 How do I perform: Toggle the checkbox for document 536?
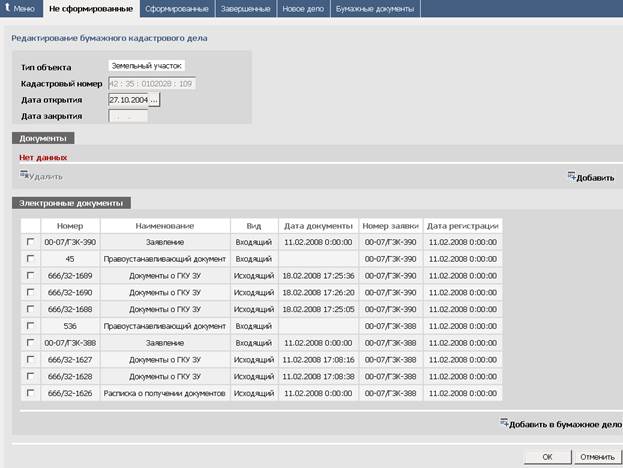tap(30, 326)
